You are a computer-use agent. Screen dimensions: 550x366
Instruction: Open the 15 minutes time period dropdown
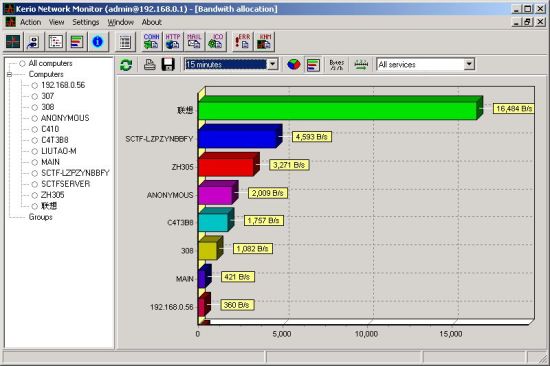232,64
